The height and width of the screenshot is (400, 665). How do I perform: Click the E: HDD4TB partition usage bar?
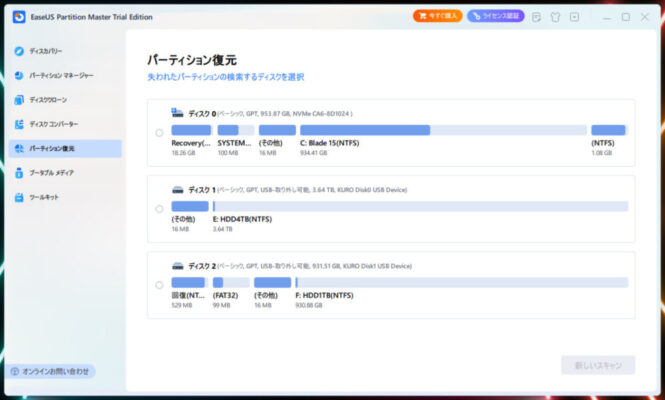point(420,207)
